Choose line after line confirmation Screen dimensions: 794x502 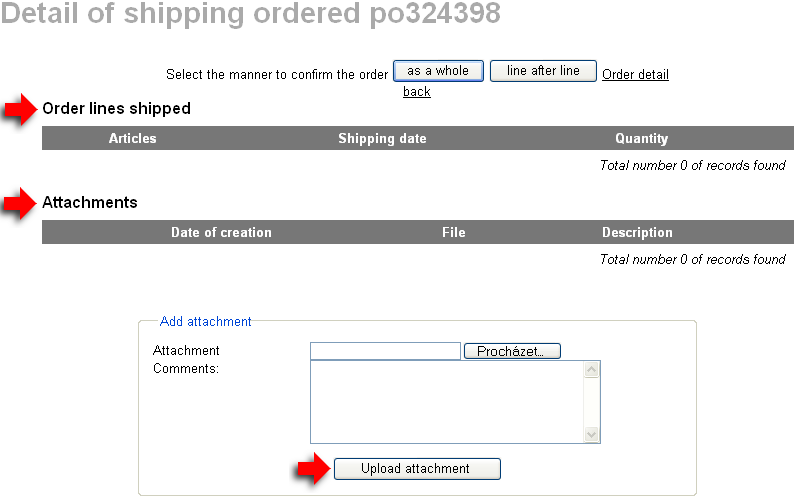[x=543, y=71]
